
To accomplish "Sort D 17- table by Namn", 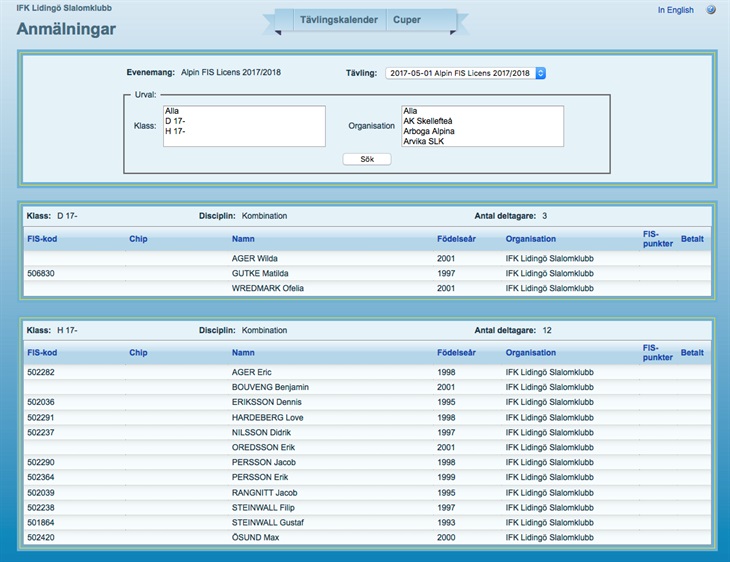I will point(243,239).
